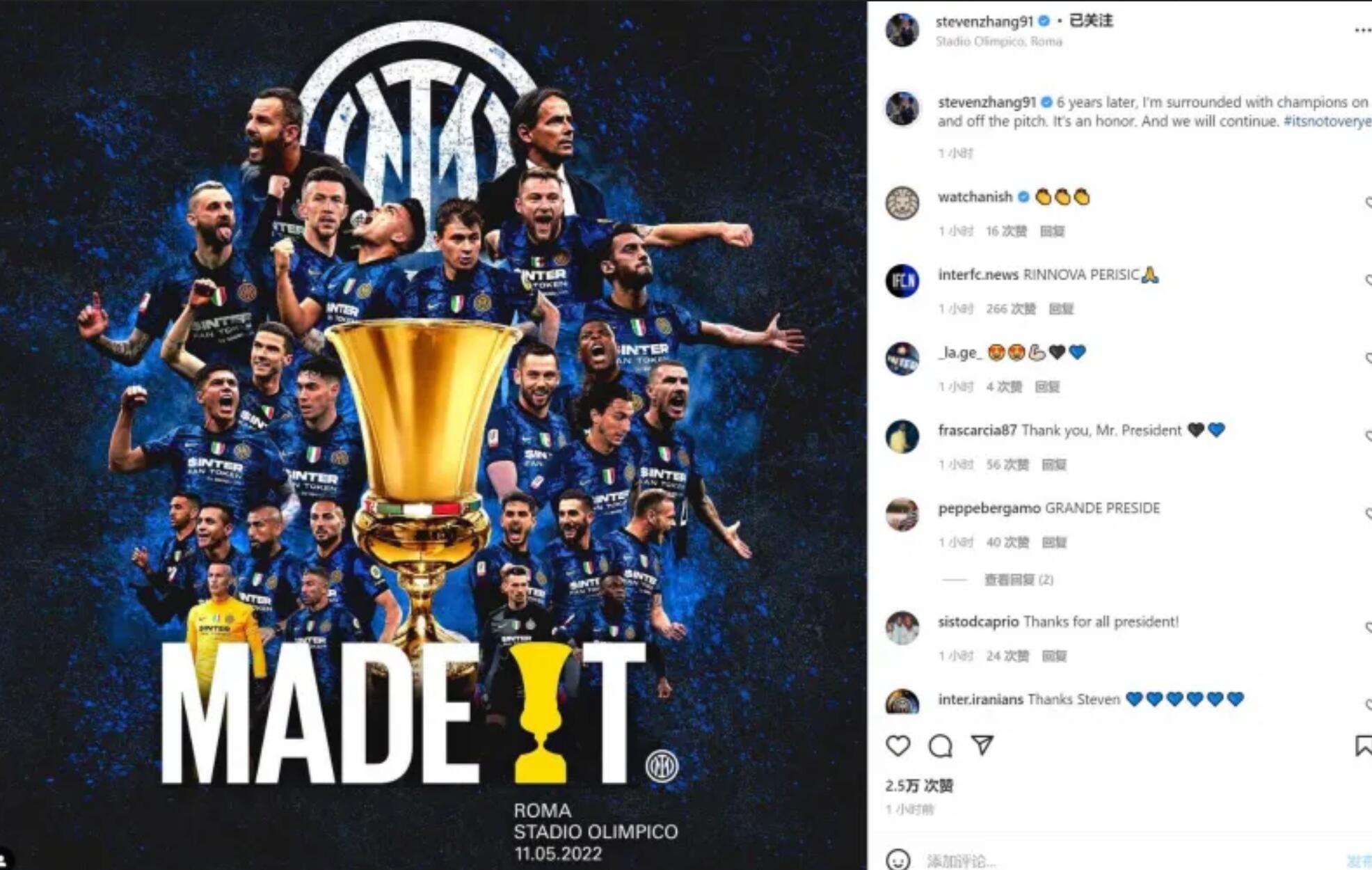Expand replies under peppebergamo comment
Screen dimensions: 1372x870
[1018, 579]
